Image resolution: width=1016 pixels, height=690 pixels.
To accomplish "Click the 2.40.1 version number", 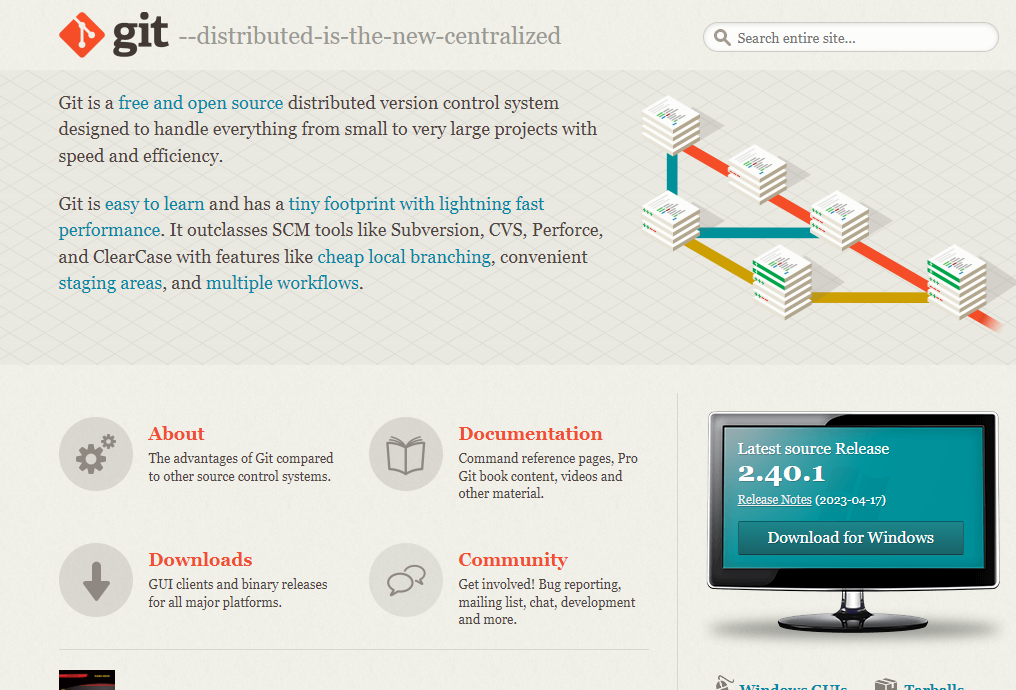I will tap(781, 474).
